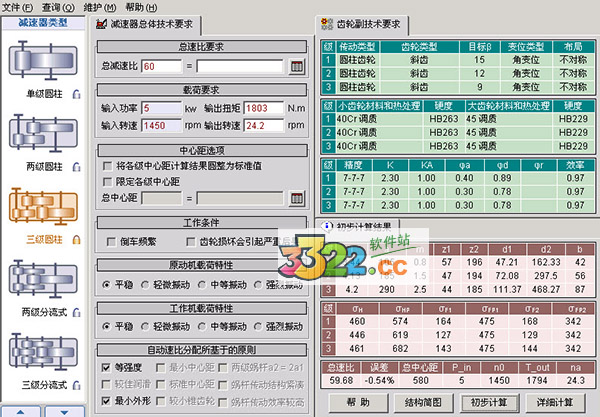The height and width of the screenshot is (417, 600).
Task: Open the 维护(M) menu
Action: tap(99, 7)
